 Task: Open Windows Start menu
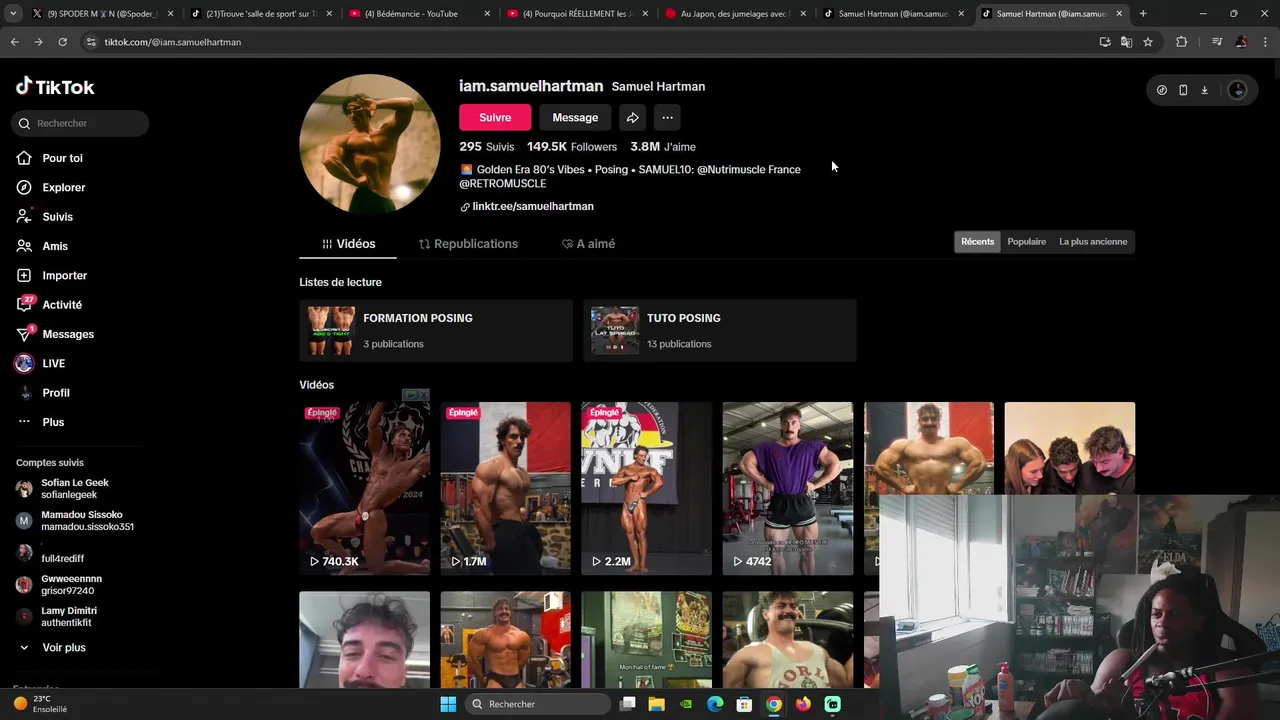[448, 704]
